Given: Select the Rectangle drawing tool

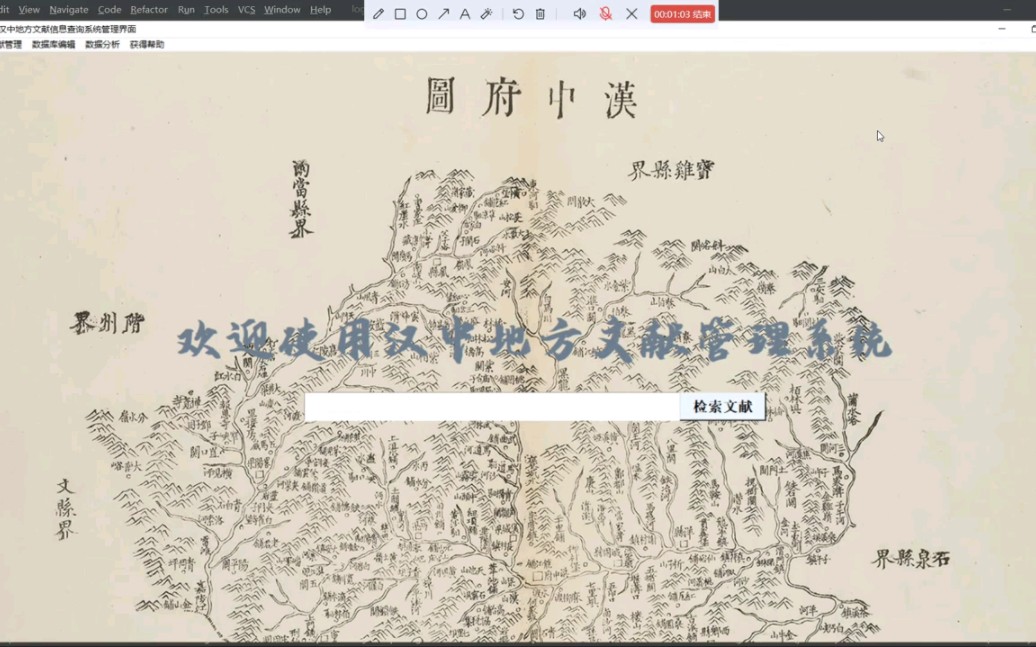Looking at the screenshot, I should pyautogui.click(x=402, y=14).
